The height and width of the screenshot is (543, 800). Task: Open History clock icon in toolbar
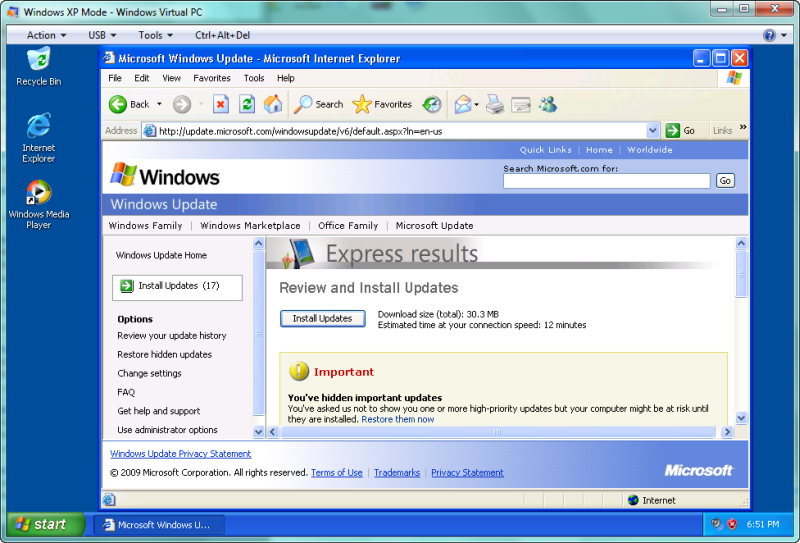[432, 104]
